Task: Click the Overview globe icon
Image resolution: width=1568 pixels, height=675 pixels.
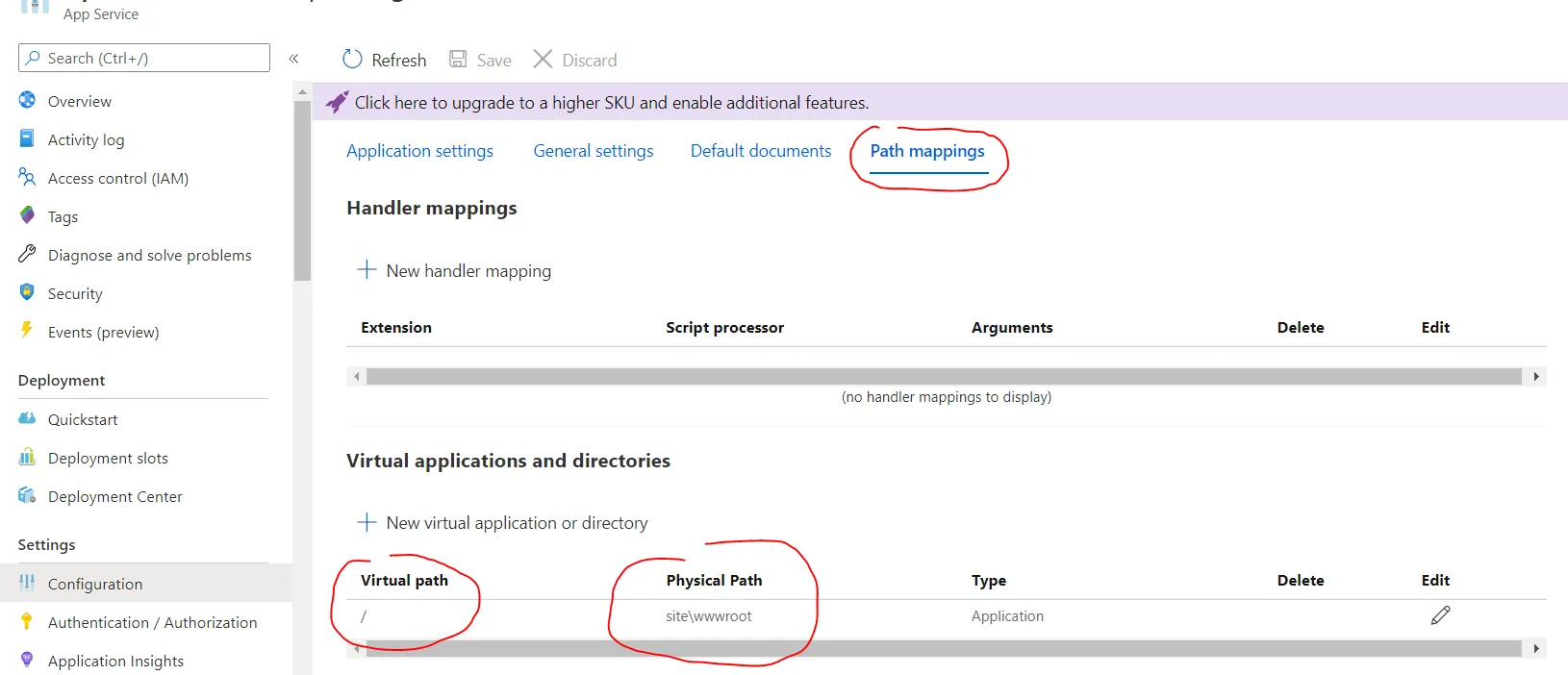Action: (x=27, y=100)
